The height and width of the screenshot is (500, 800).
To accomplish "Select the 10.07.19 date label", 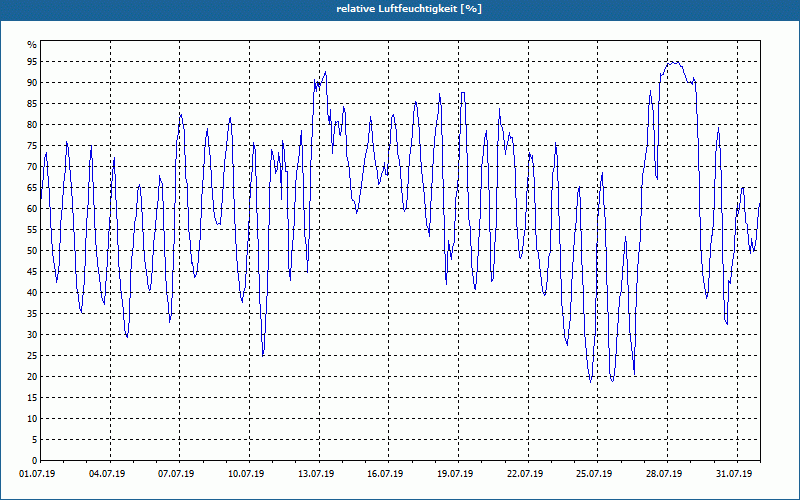I will pos(246,474).
